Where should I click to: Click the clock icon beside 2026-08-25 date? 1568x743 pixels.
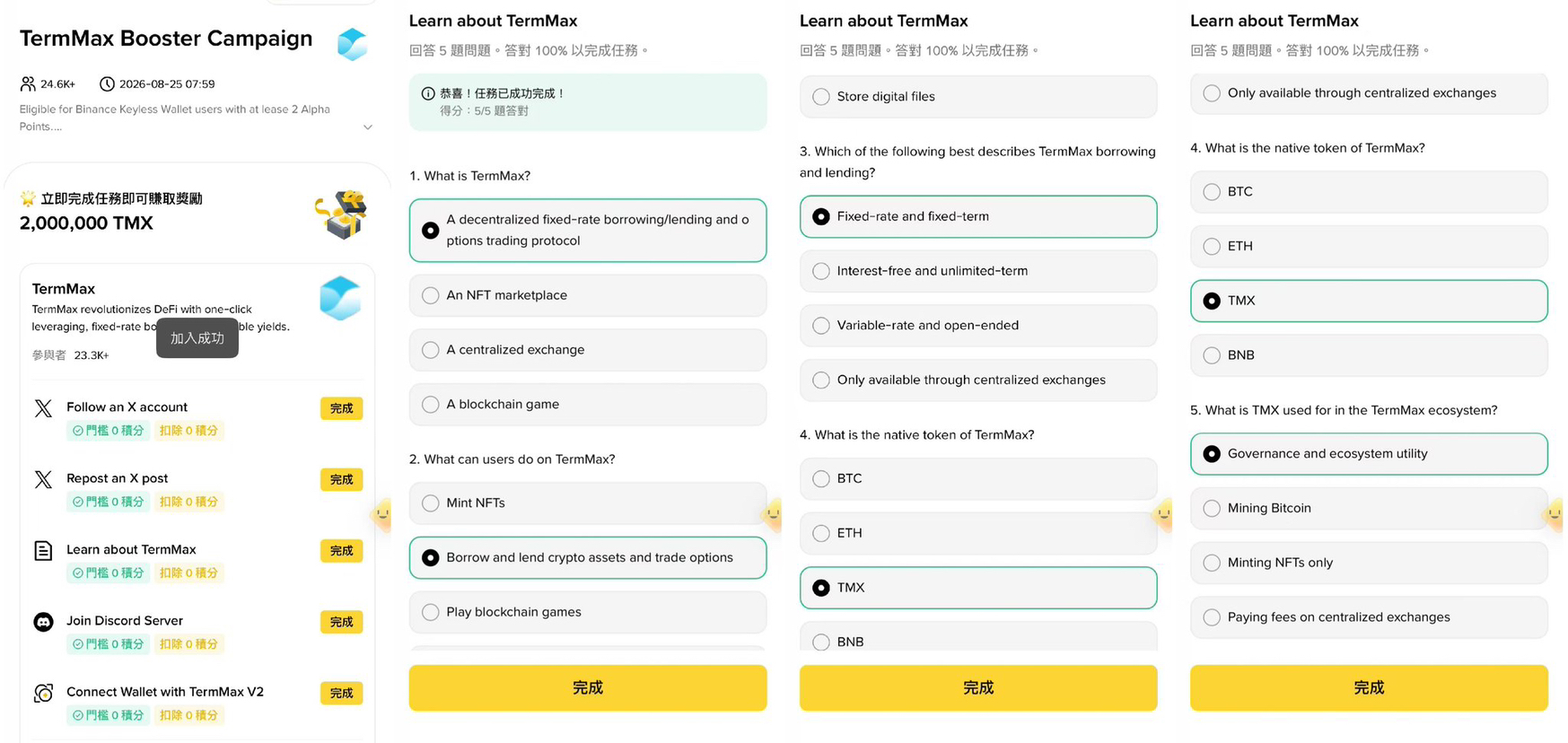pyautogui.click(x=107, y=84)
